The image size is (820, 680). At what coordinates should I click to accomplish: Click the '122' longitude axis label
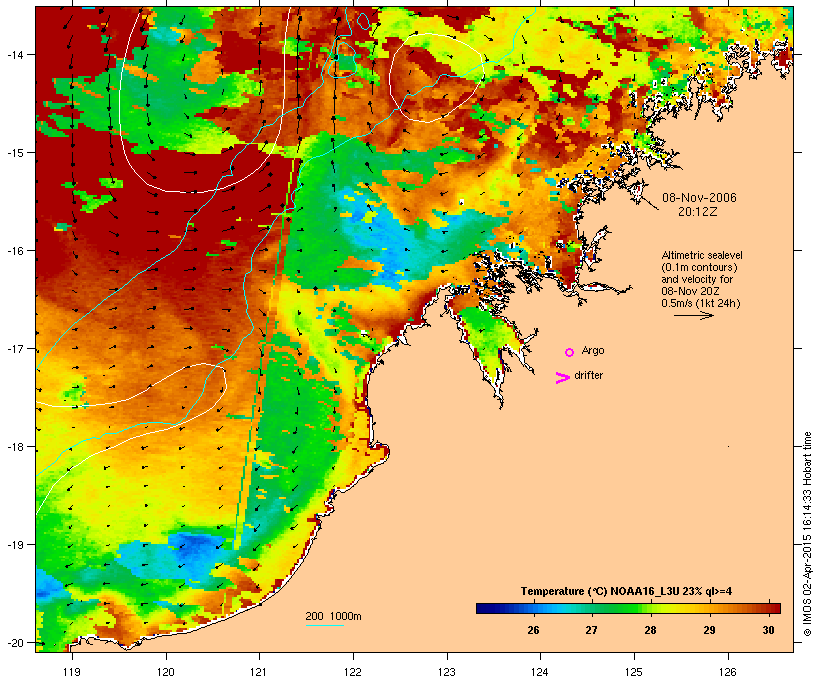tap(353, 672)
